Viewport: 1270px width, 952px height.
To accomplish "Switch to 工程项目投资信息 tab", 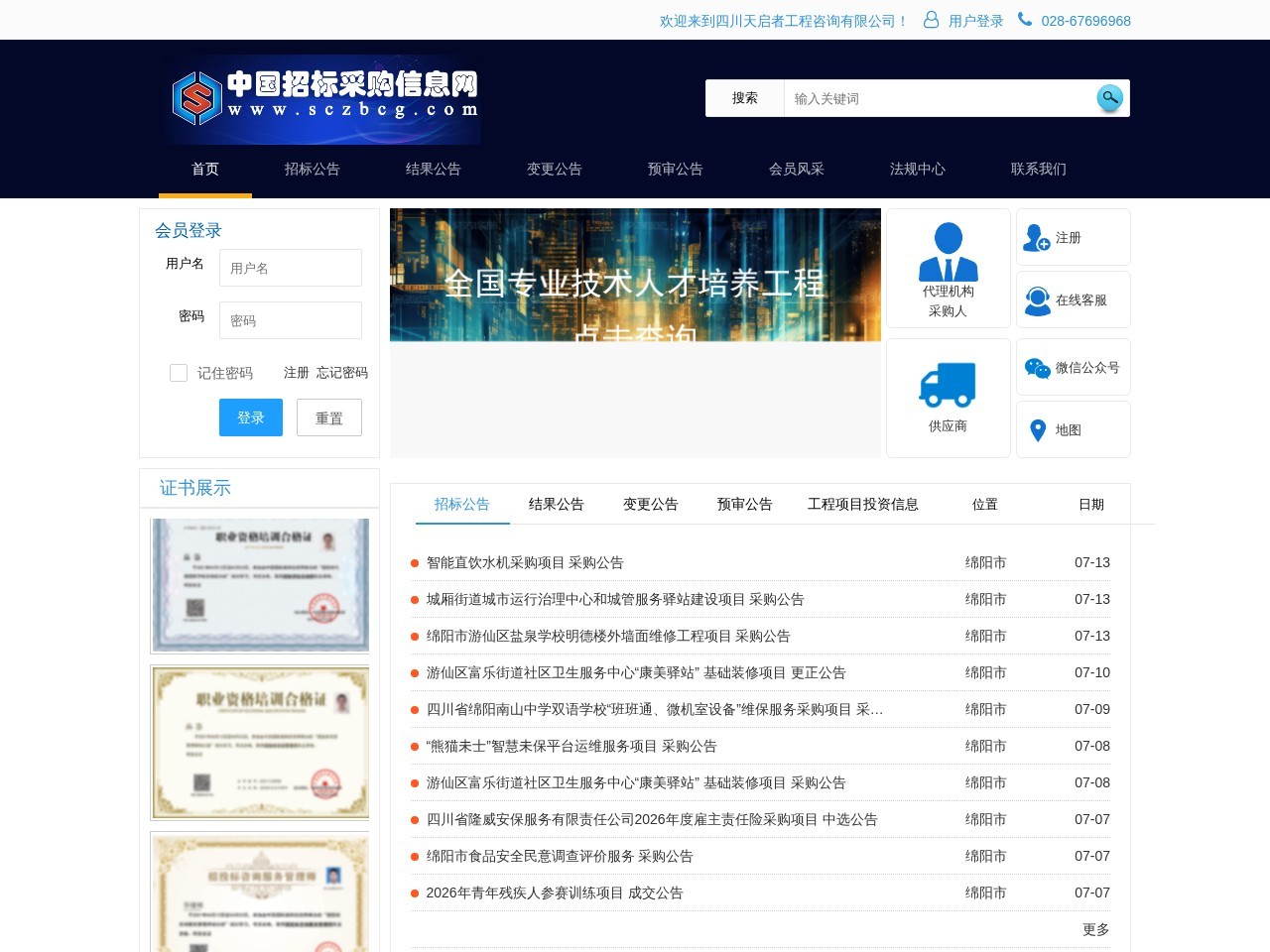I will pos(863,504).
